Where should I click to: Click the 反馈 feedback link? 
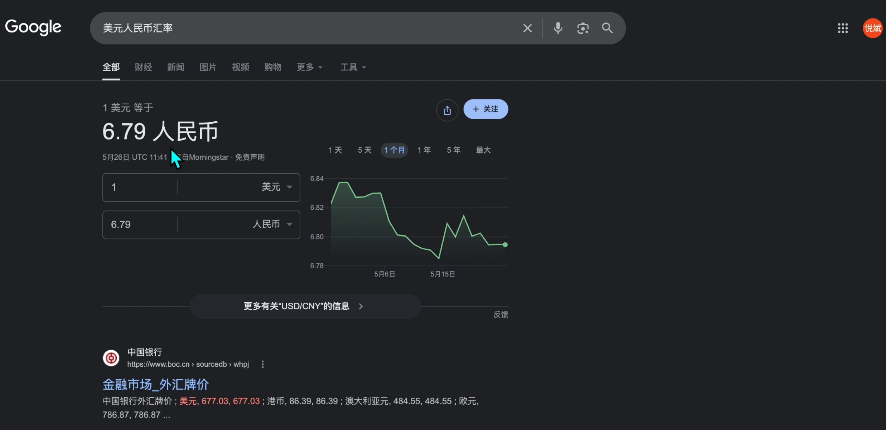[x=501, y=315]
